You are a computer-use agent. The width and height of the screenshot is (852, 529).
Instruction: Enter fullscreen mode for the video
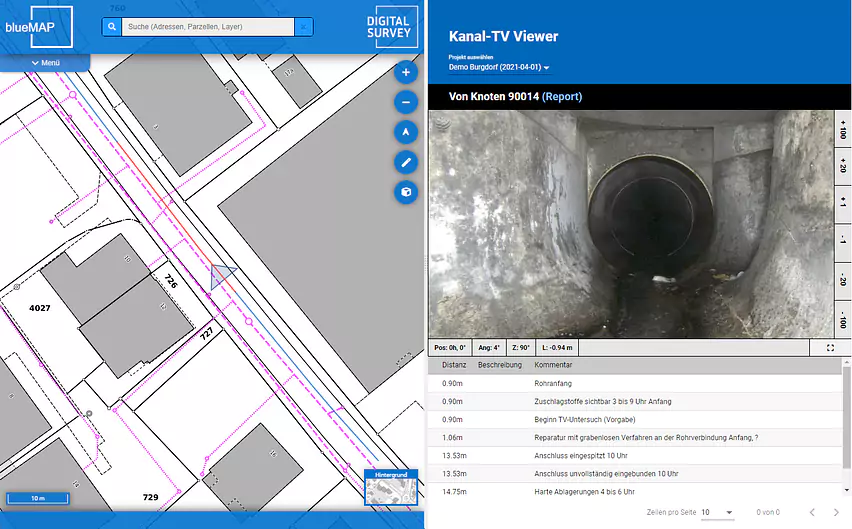[831, 348]
